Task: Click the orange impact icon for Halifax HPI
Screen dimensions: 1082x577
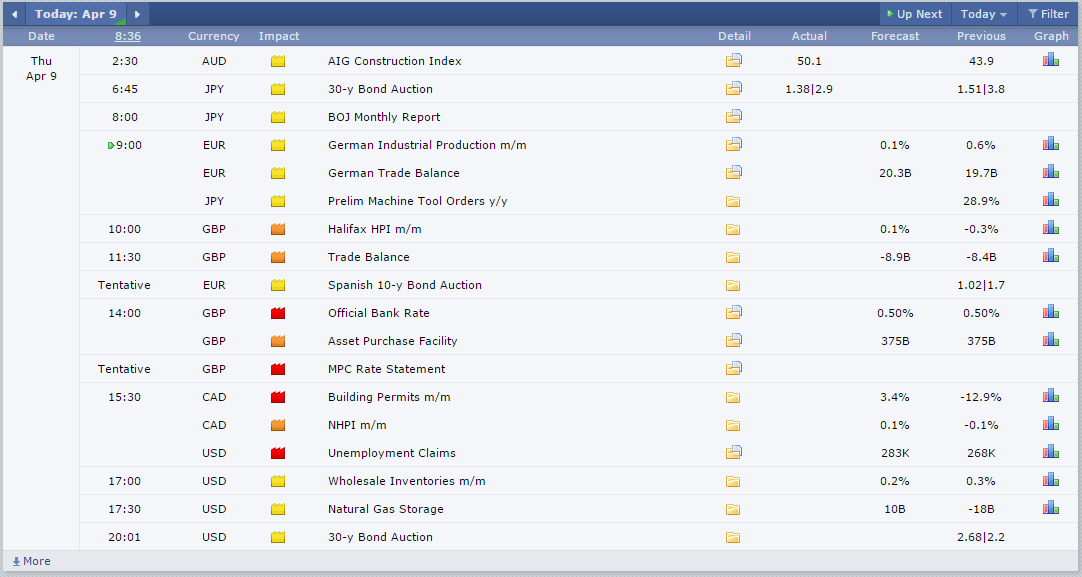Action: (x=278, y=229)
